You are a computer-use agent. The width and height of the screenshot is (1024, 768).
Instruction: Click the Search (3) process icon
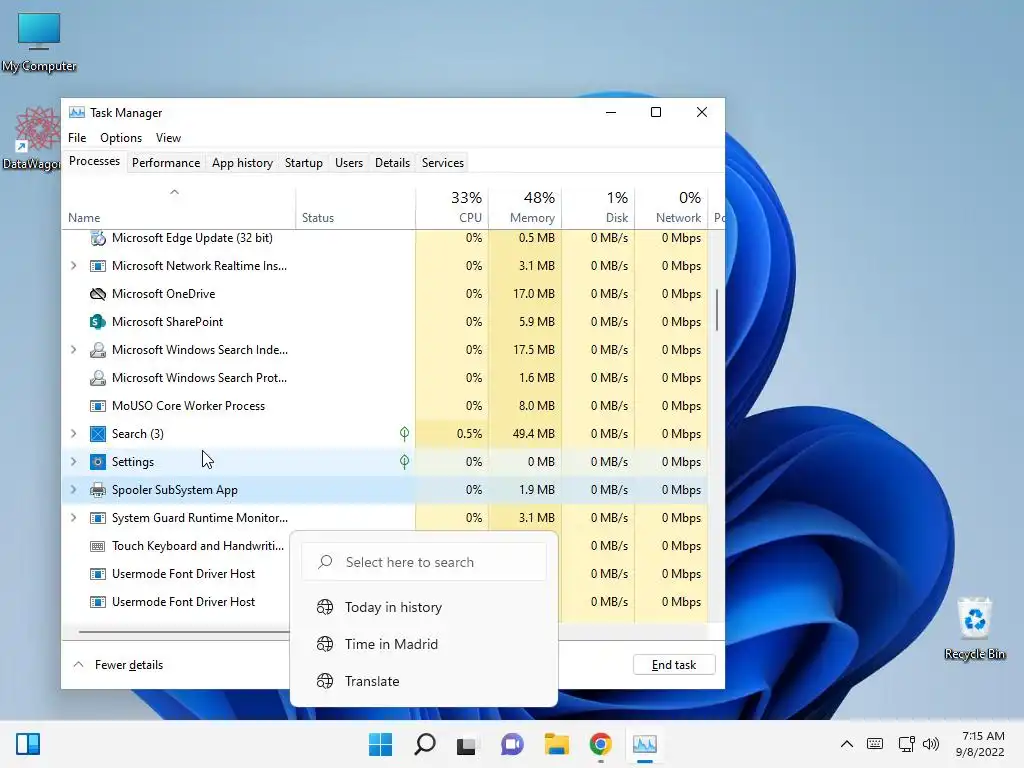[x=98, y=434]
